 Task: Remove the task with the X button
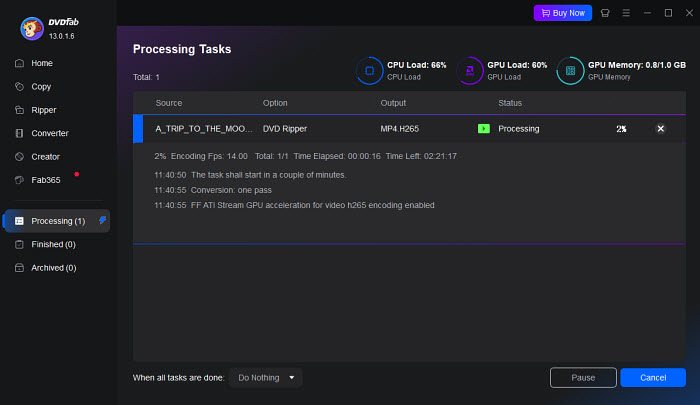pos(660,129)
